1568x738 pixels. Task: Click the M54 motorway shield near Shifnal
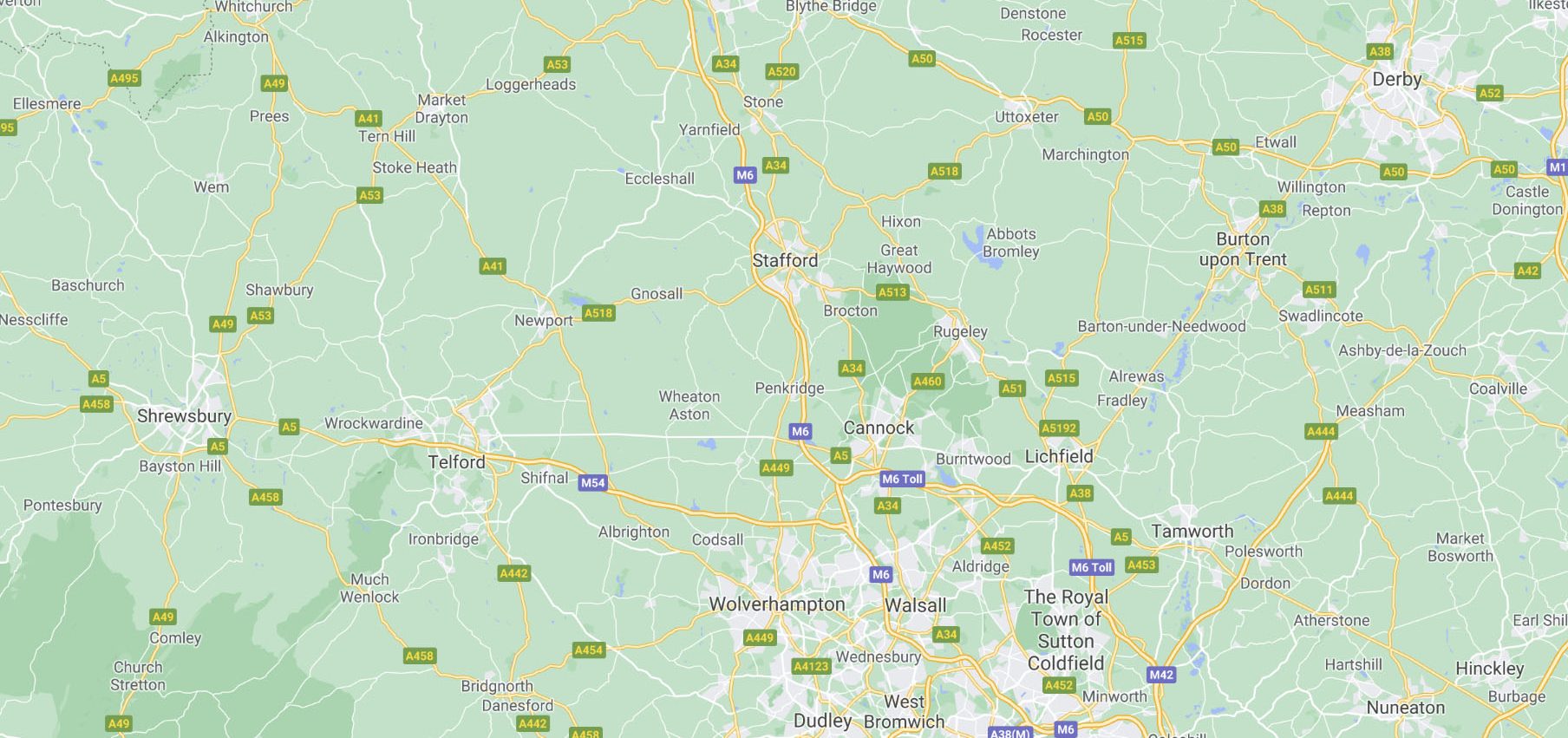pos(592,483)
